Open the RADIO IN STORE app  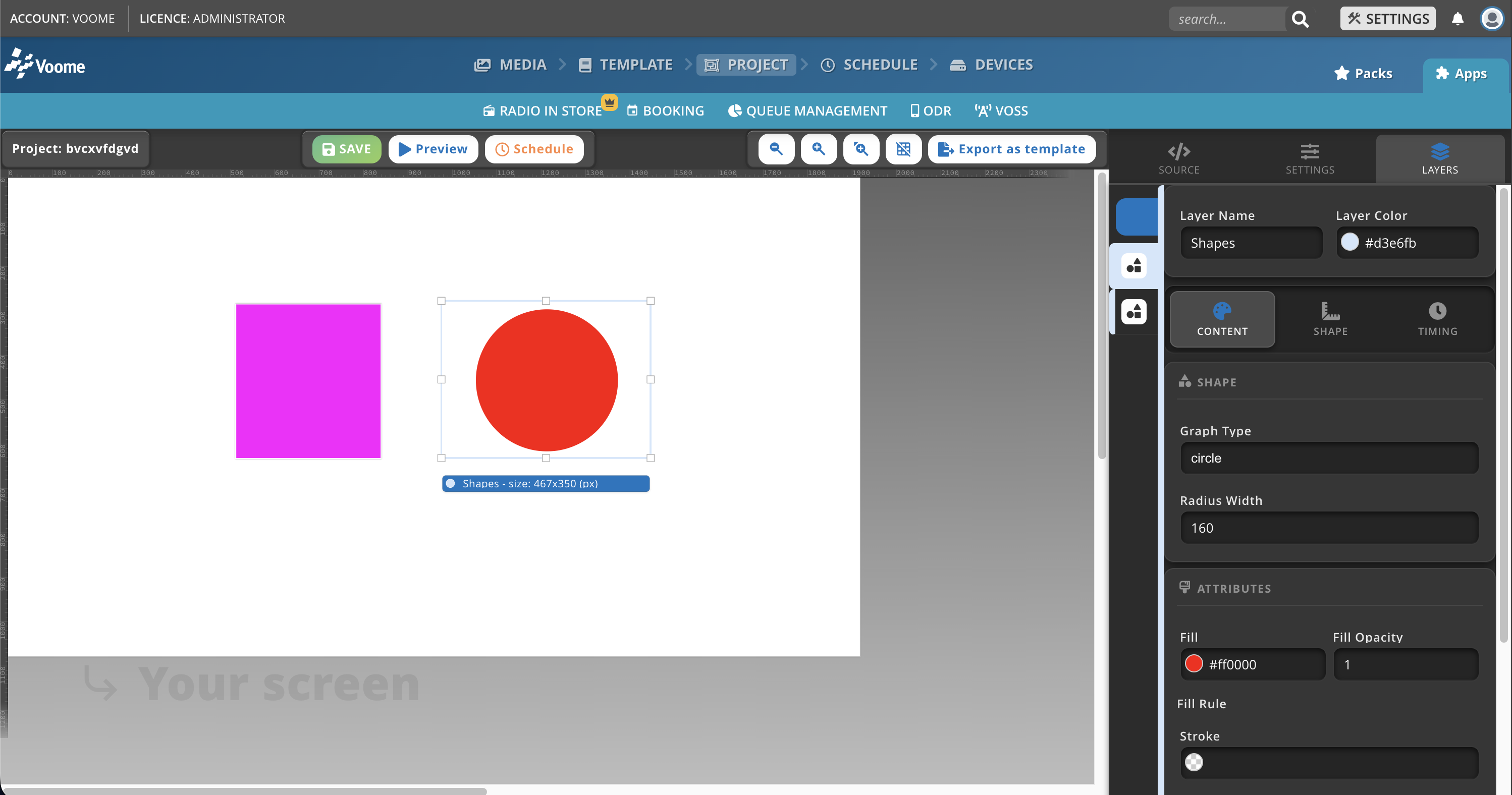[x=543, y=110]
